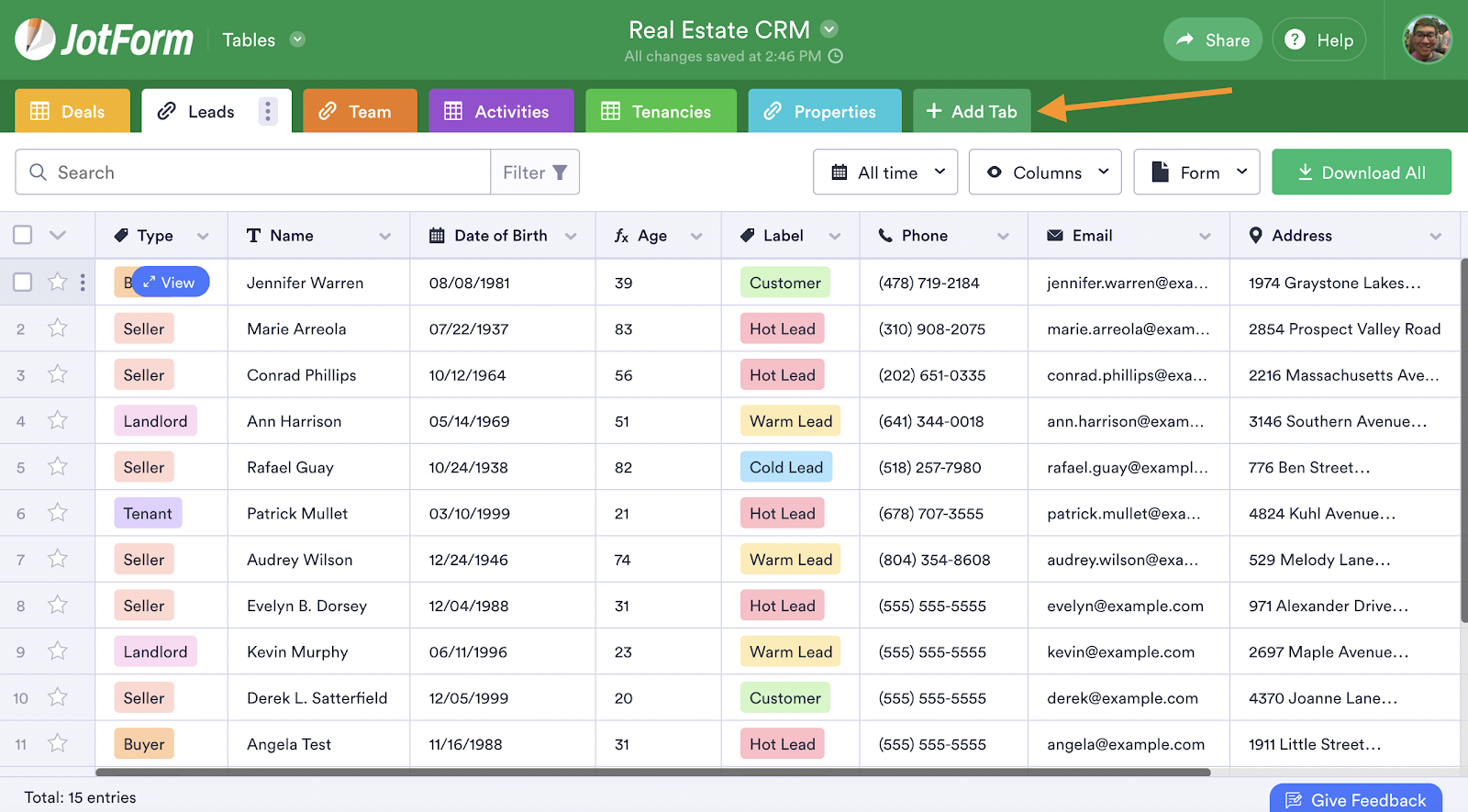This screenshot has height=812, width=1468.
Task: Click the Cold Lead label for Rafael Guay
Action: pos(786,467)
